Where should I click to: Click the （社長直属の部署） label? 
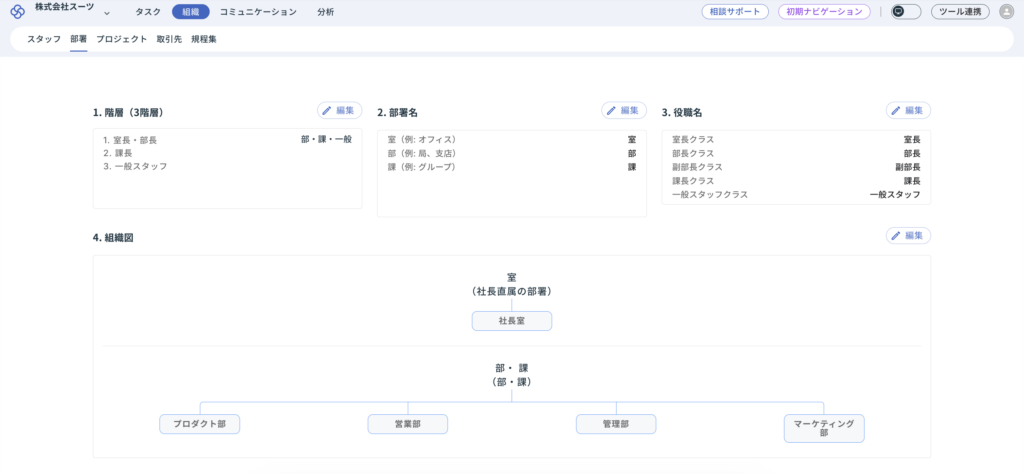tap(512, 292)
